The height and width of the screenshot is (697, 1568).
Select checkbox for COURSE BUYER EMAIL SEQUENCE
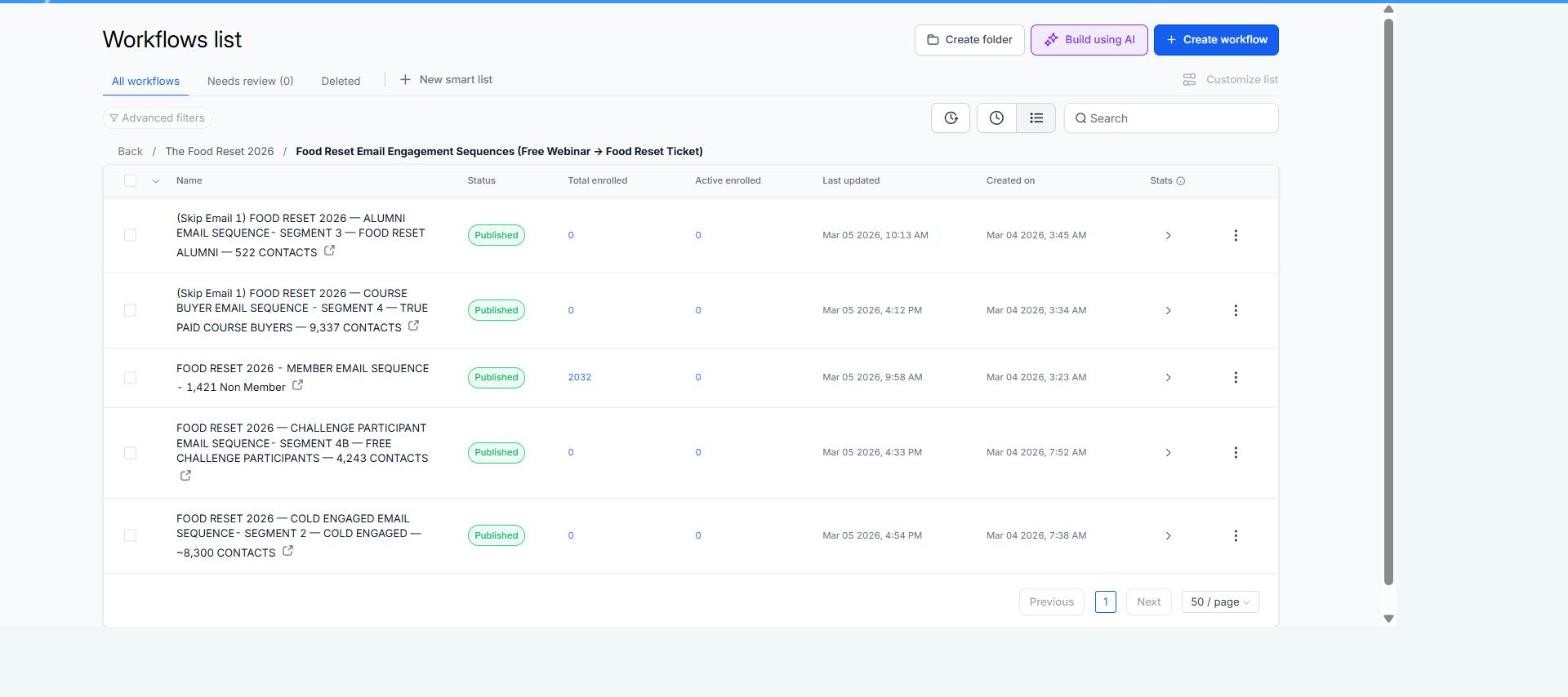pos(130,310)
